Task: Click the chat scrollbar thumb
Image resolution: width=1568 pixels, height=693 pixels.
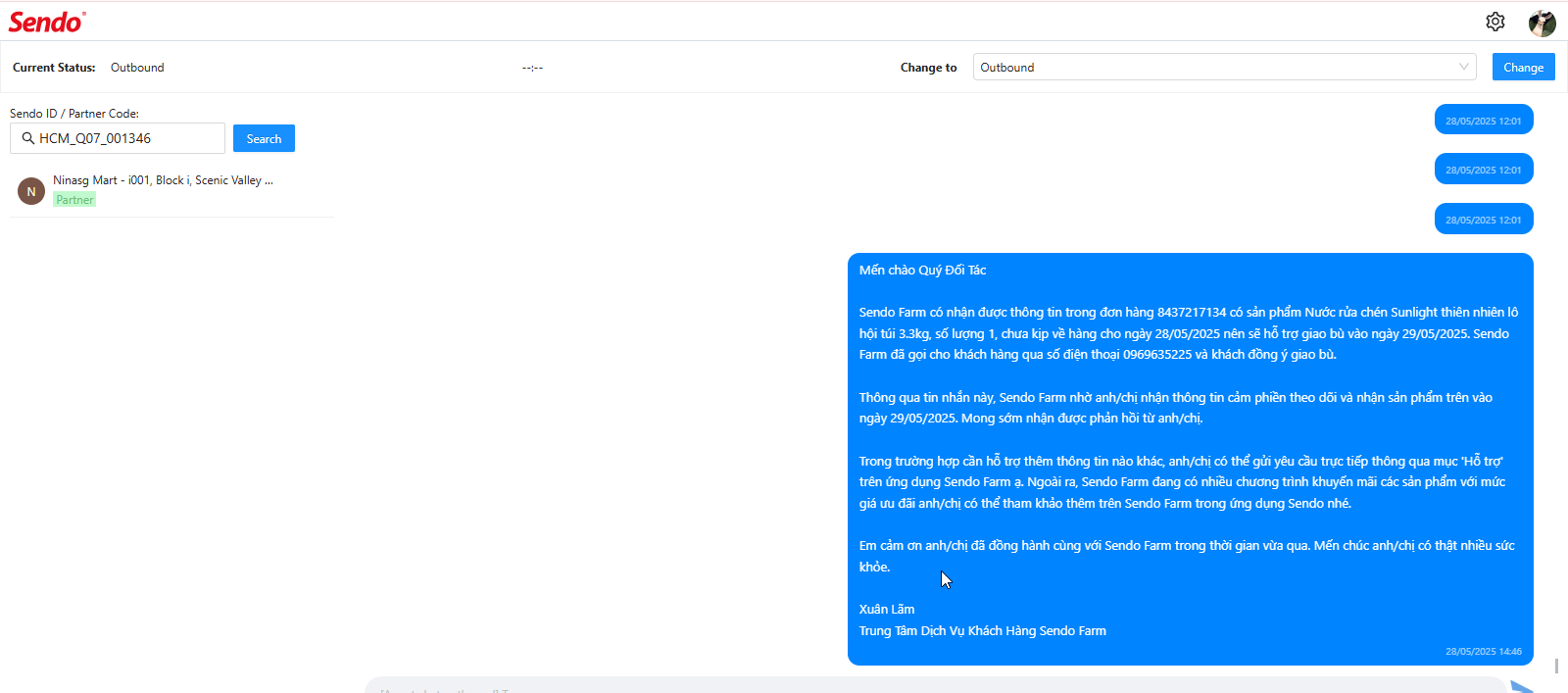Action: click(x=1556, y=666)
